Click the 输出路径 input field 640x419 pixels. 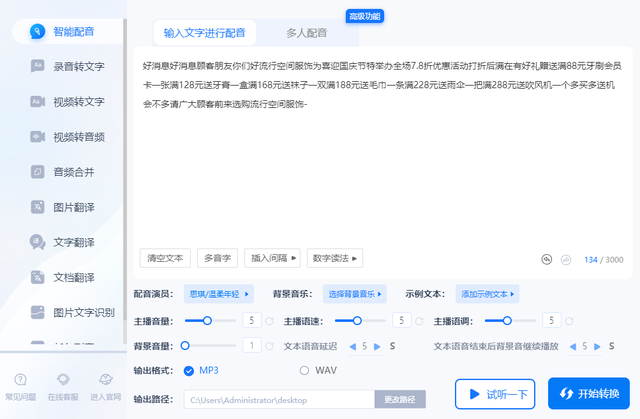coord(279,399)
